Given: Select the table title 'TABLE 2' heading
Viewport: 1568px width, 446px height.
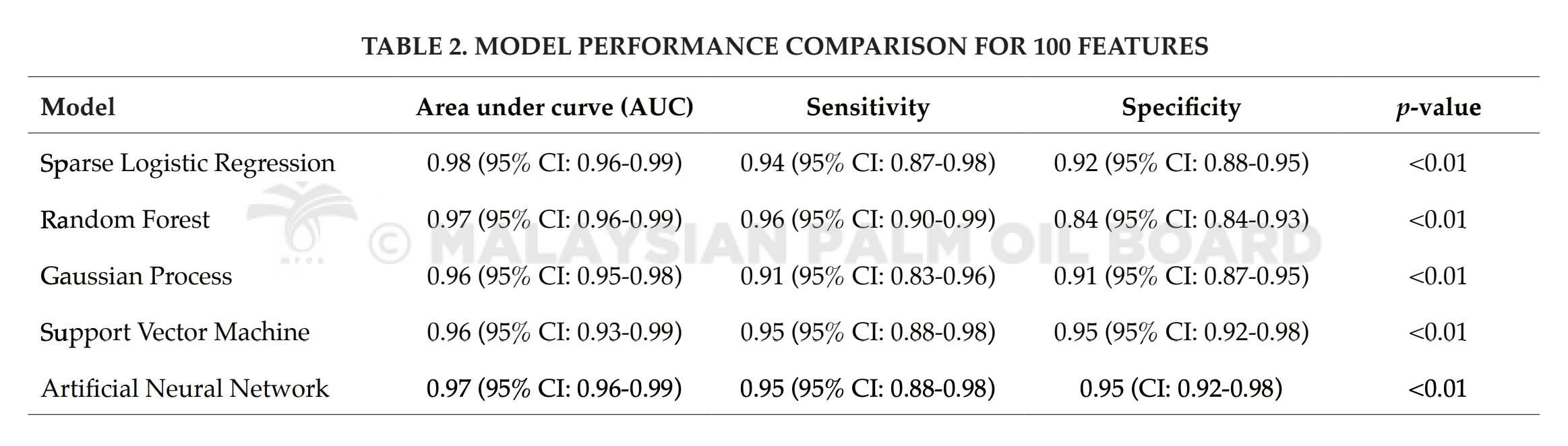Looking at the screenshot, I should (785, 46).
